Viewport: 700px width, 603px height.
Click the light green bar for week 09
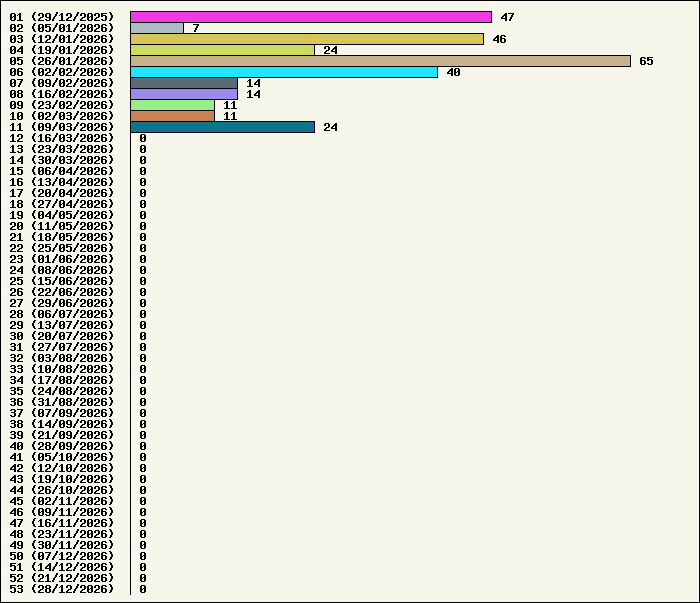(172, 105)
